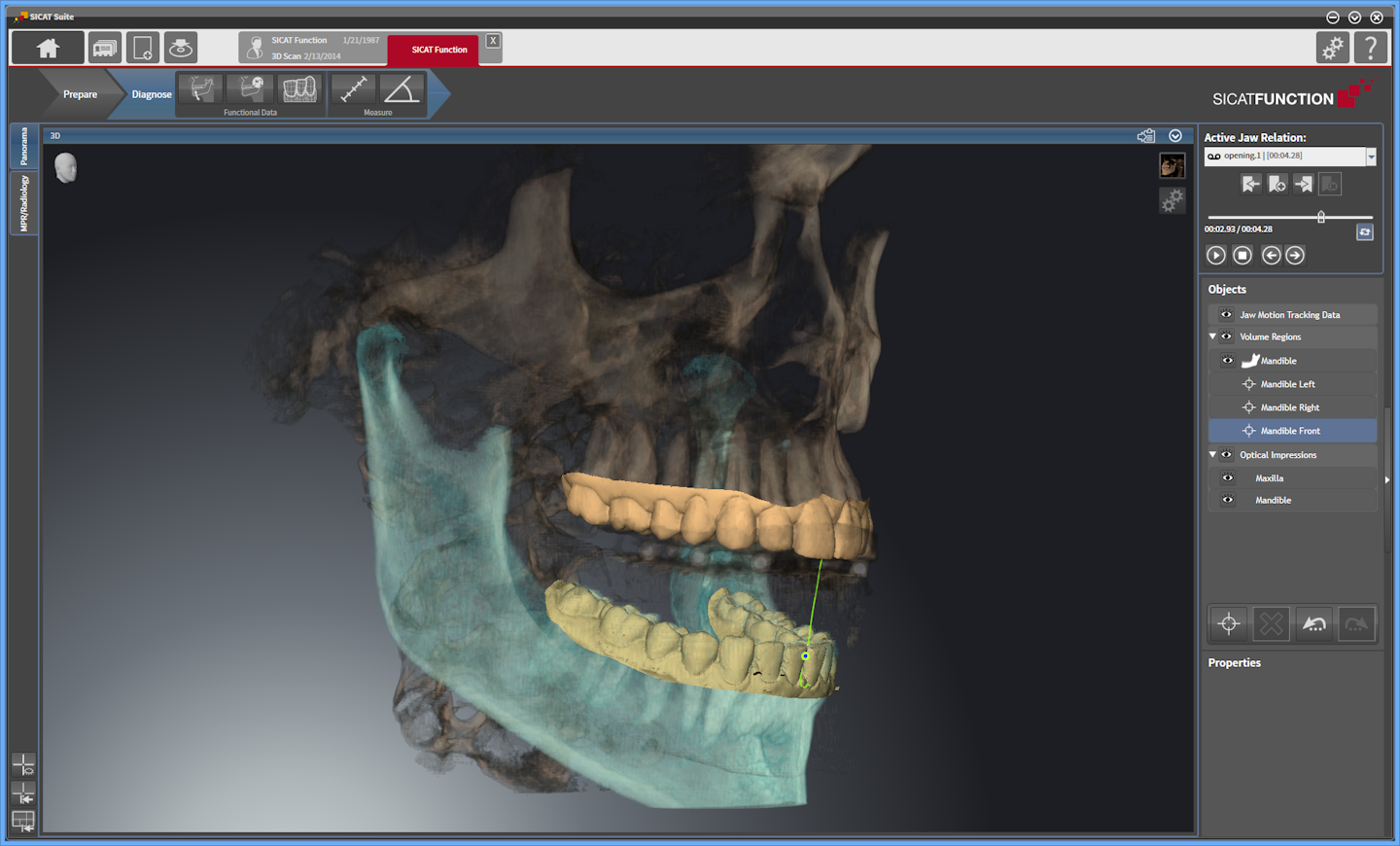This screenshot has width=1400, height=846.
Task: Close the active patient study with X
Action: click(493, 41)
